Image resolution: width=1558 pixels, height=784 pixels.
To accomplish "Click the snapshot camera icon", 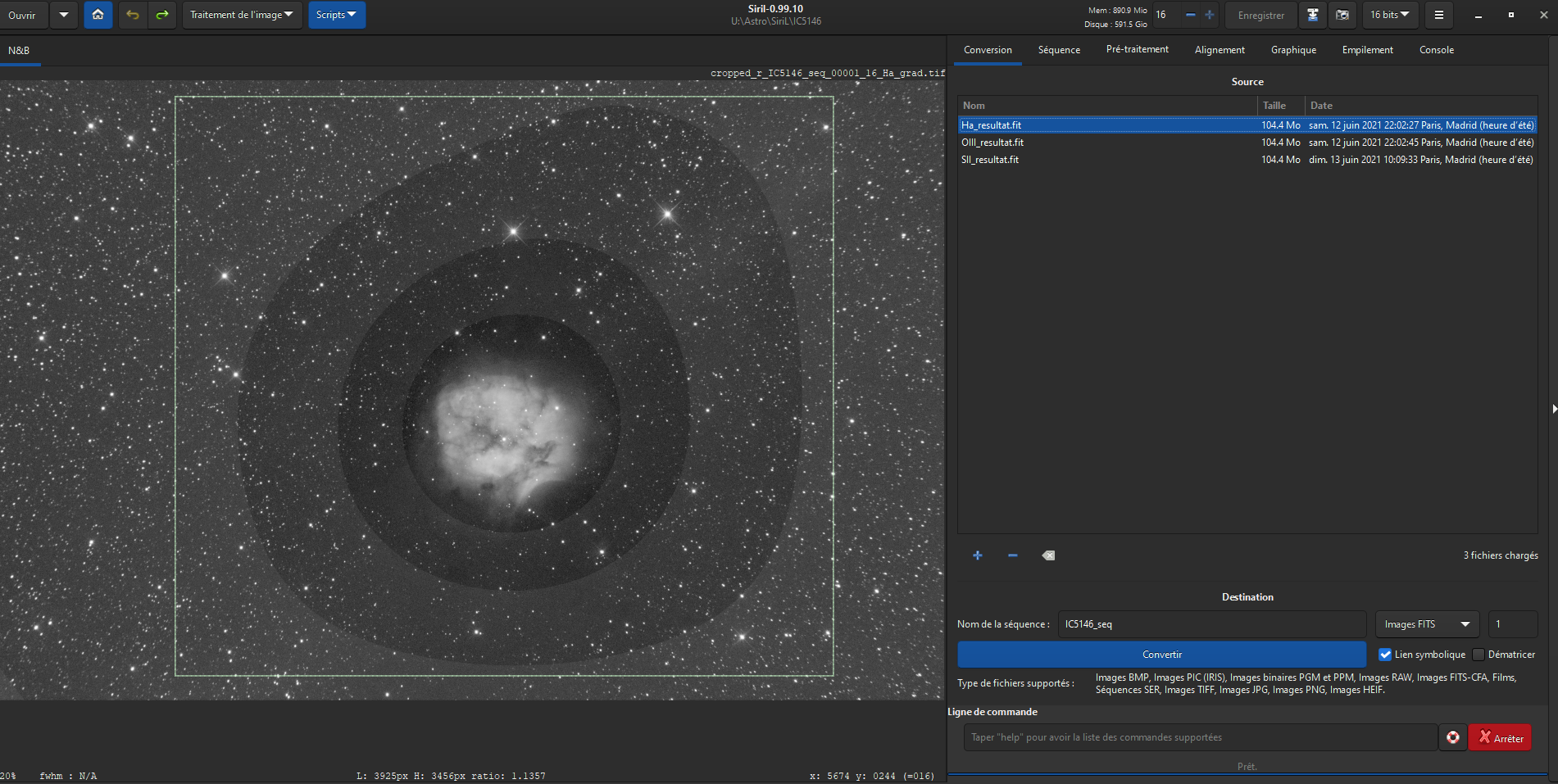I will pos(1342,15).
